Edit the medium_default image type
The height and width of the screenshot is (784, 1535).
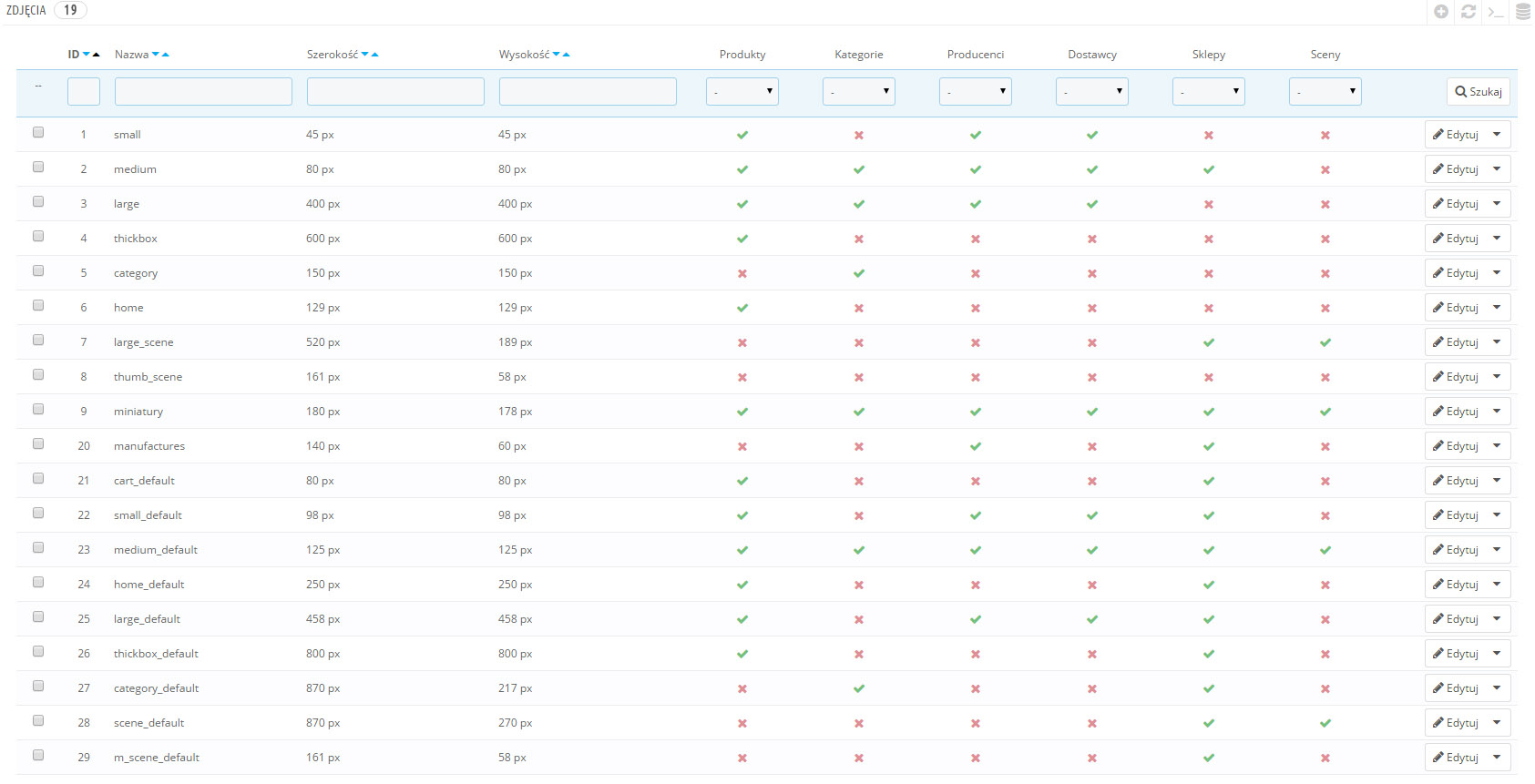pos(1456,550)
